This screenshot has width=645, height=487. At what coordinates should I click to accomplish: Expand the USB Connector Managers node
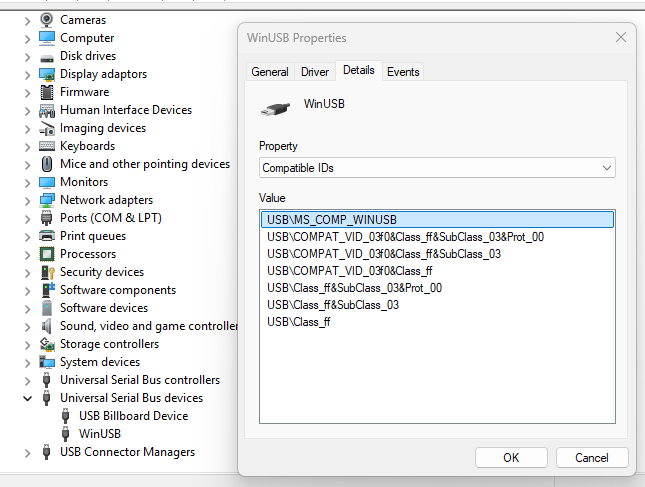pos(27,452)
